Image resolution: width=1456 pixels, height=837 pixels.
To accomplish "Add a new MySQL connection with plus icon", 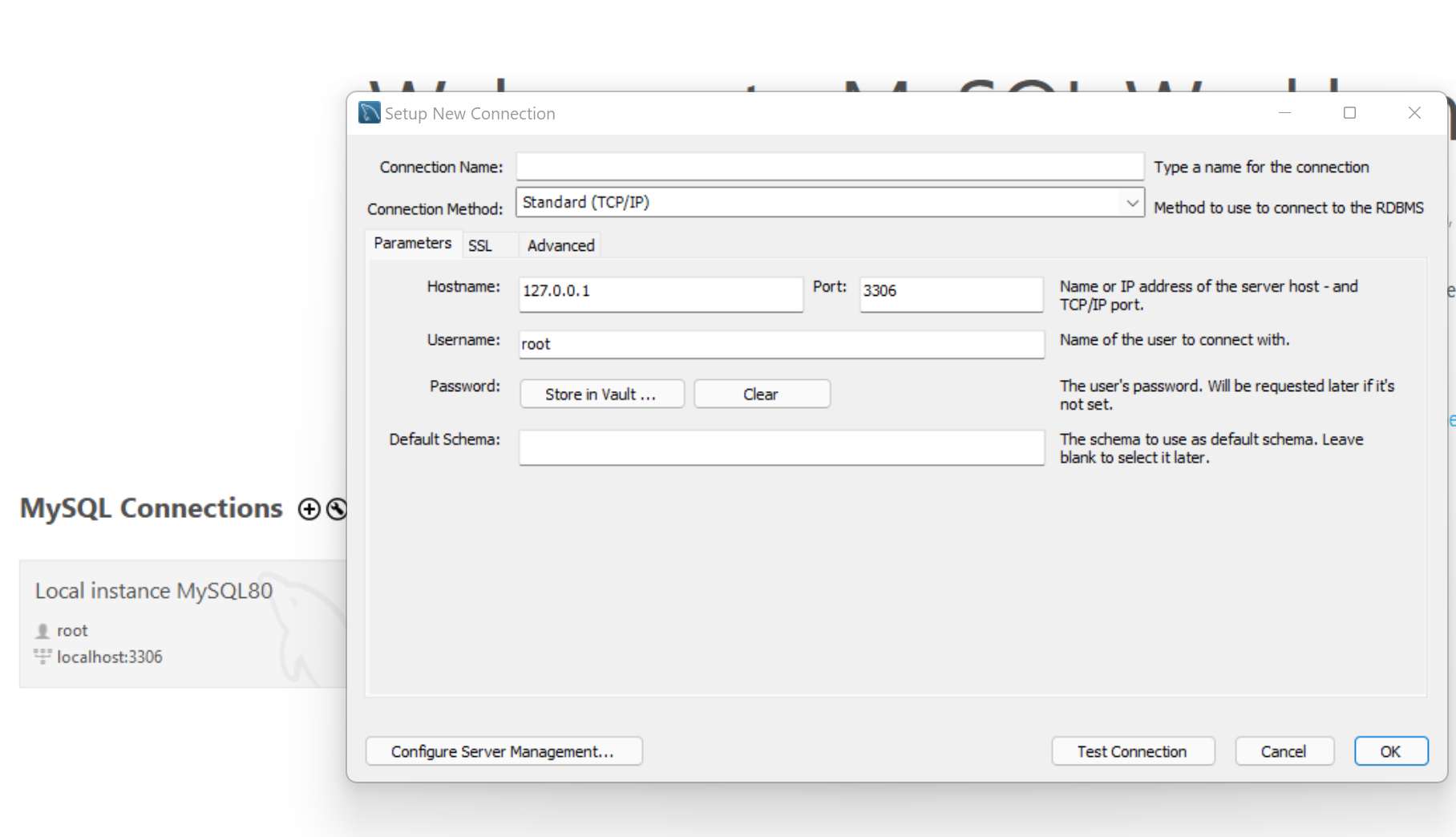I will point(309,509).
